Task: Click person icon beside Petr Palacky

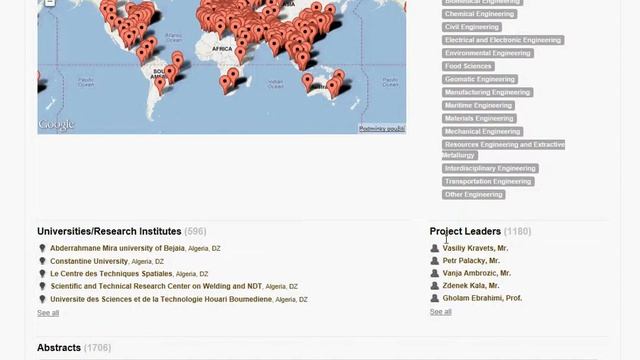Action: coord(435,260)
